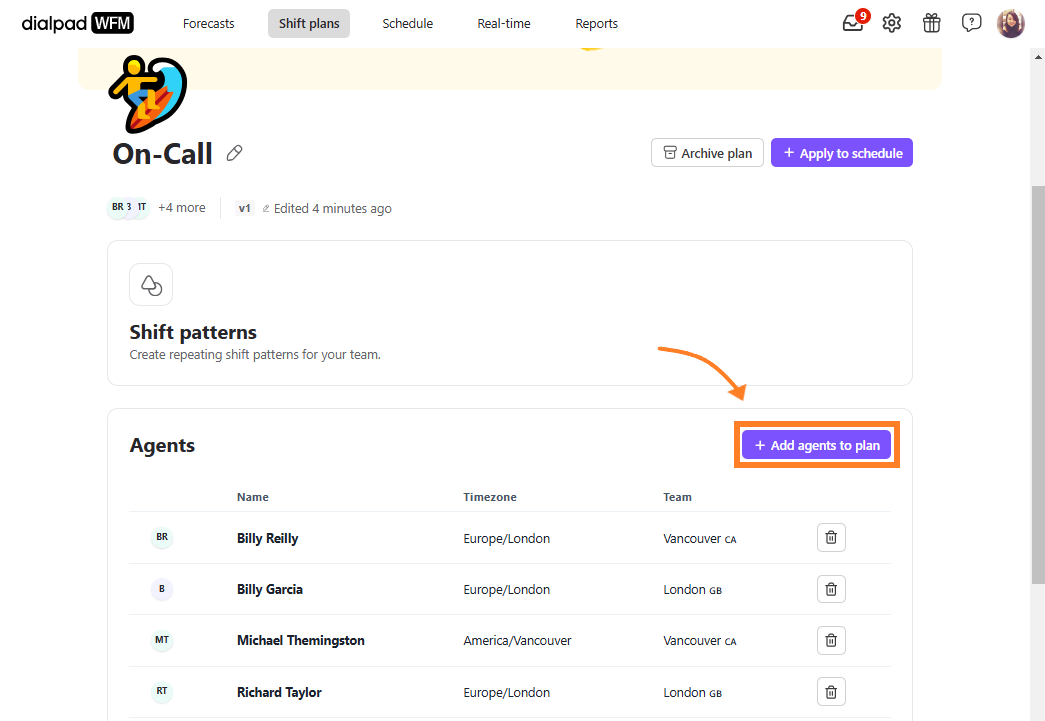Click the Shift patterns shapes icon
The width and height of the screenshot is (1045, 721).
coord(151,285)
